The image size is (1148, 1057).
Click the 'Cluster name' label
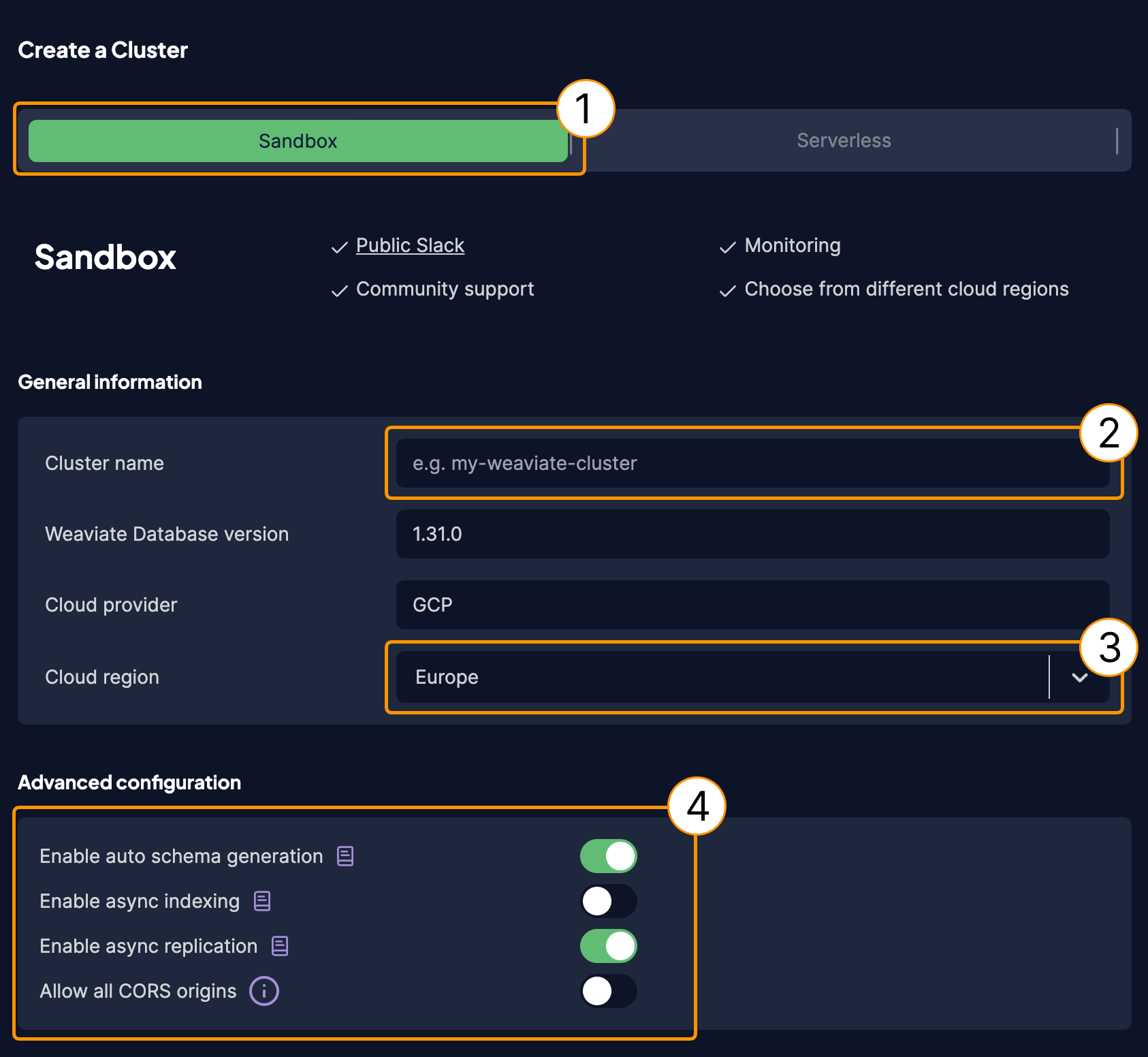pyautogui.click(x=104, y=463)
